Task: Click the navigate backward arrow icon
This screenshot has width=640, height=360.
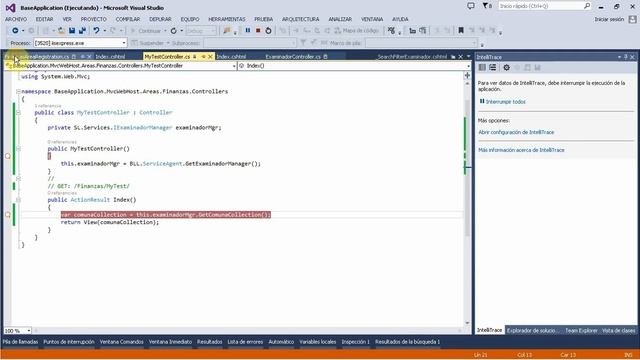Action: 15,31
